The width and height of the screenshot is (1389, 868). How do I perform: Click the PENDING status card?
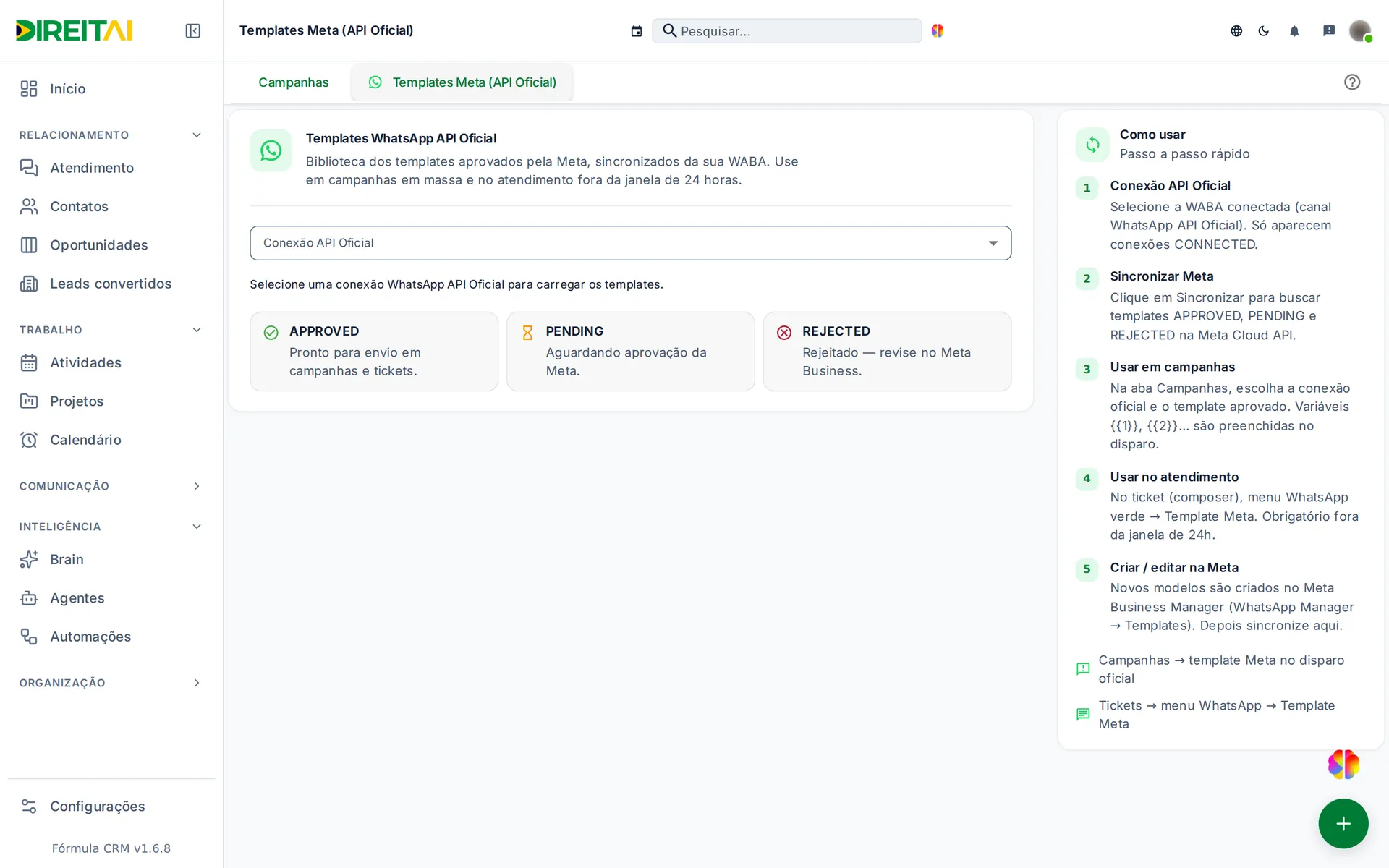[630, 352]
